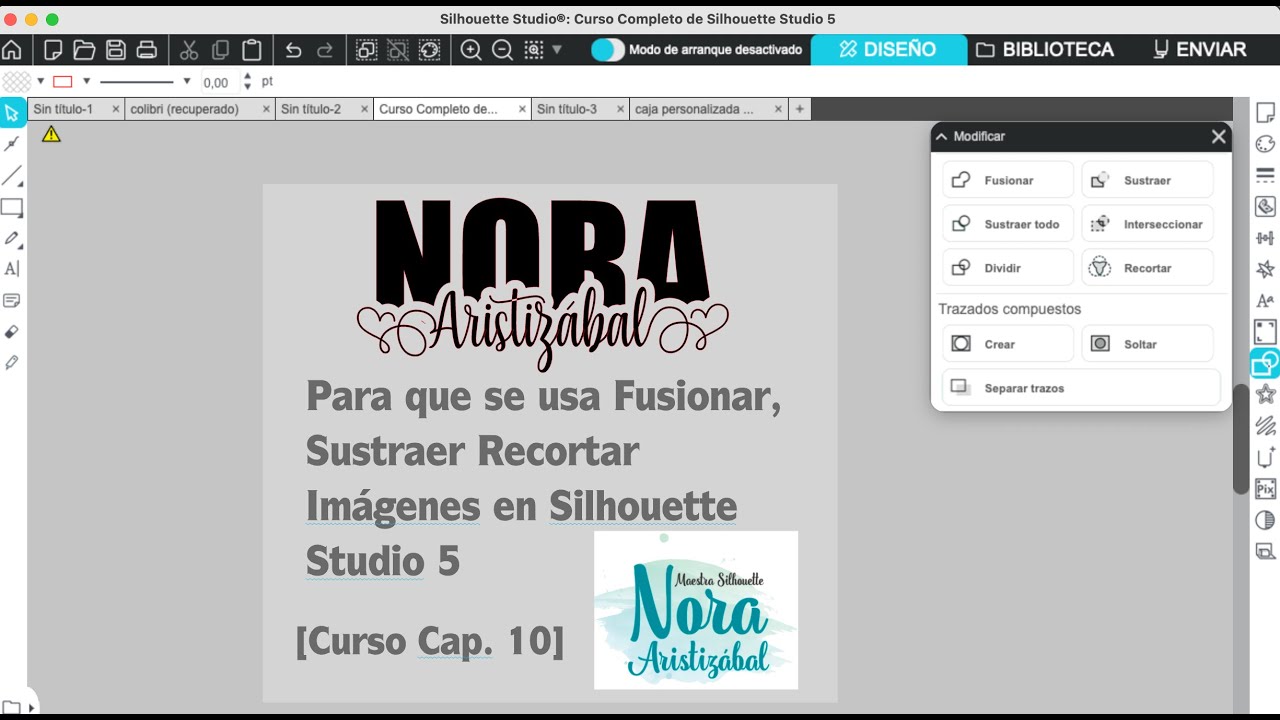1280x720 pixels.
Task: Select the Eraser tool
Action: tap(12, 331)
